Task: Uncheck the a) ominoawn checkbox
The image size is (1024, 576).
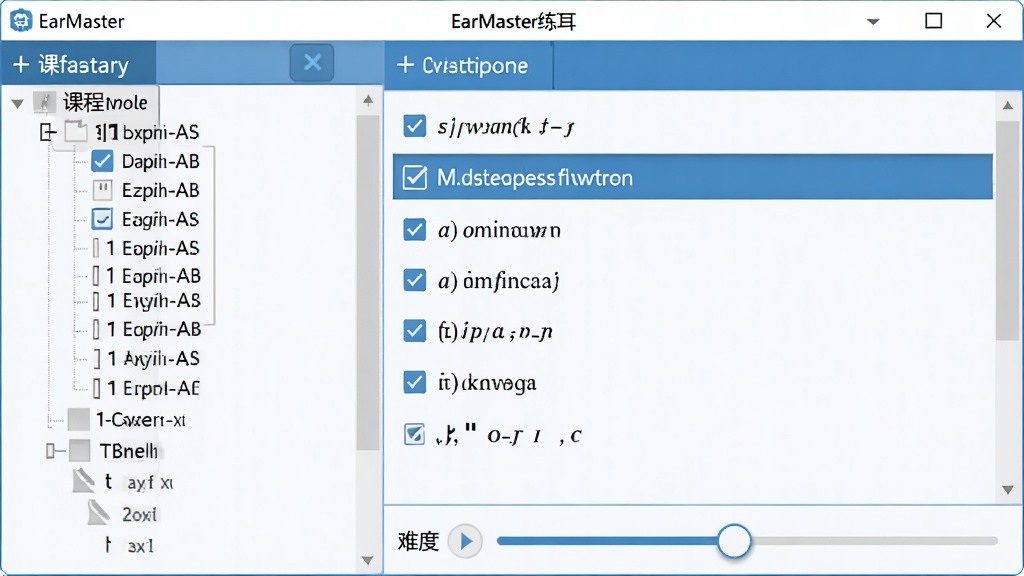Action: (415, 229)
